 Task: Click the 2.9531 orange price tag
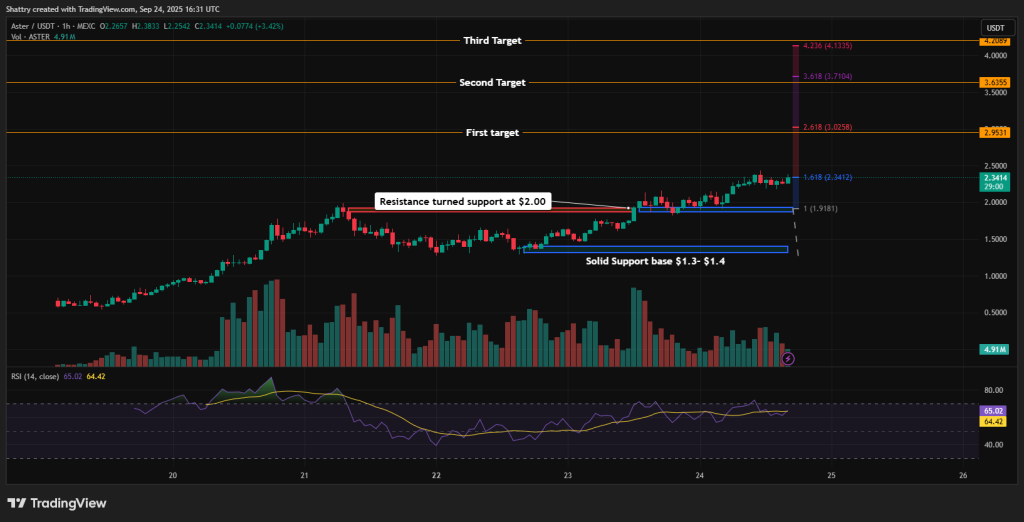(x=996, y=132)
